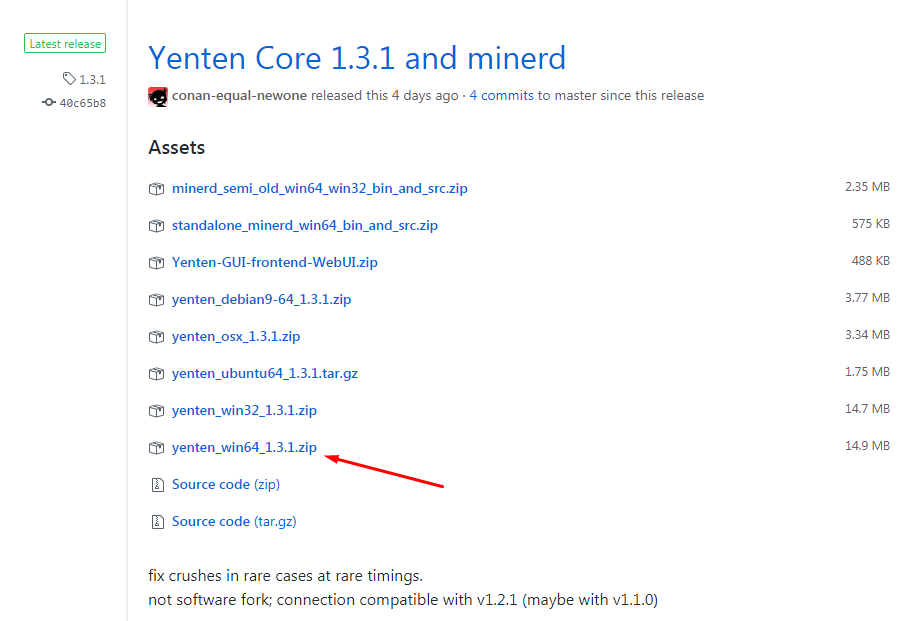Click the Assets heading
The image size is (919, 621).
coord(176,148)
